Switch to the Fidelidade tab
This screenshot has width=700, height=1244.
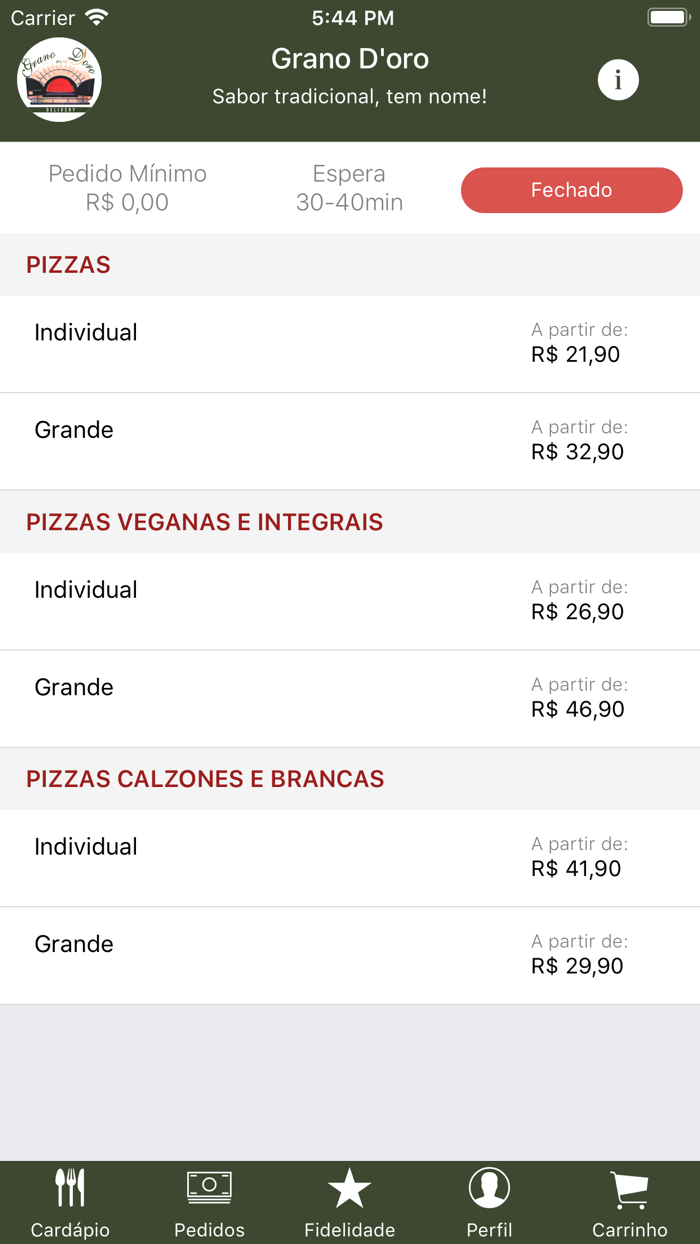point(349,1202)
